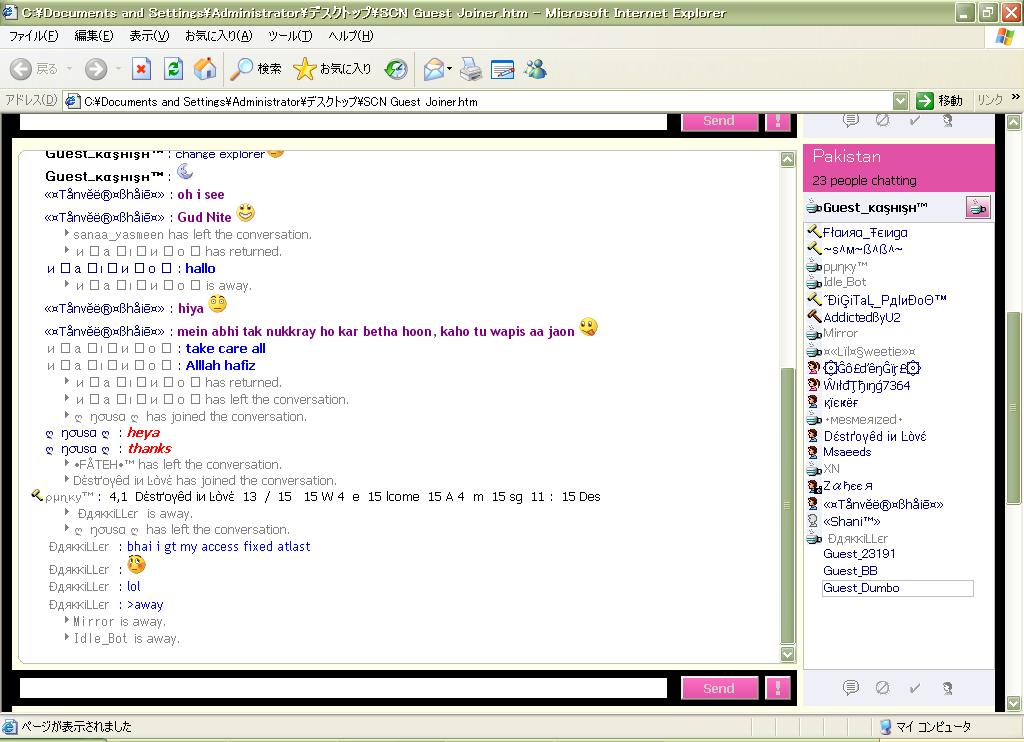Expand the Mail button dropdown arrow

[x=450, y=69]
